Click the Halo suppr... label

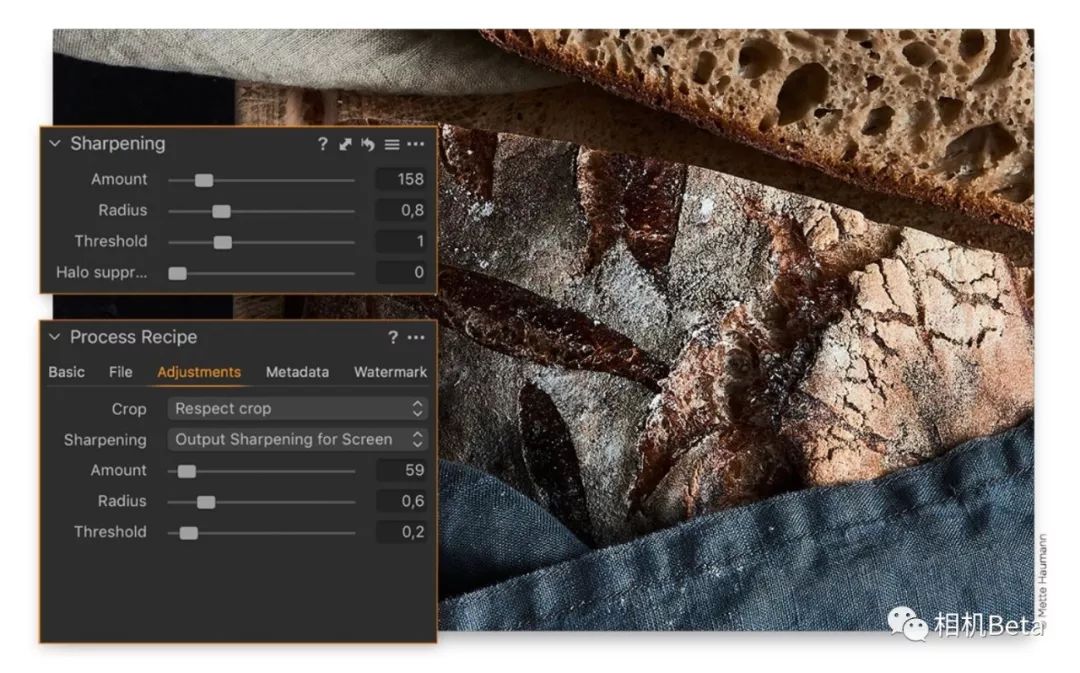[102, 272]
